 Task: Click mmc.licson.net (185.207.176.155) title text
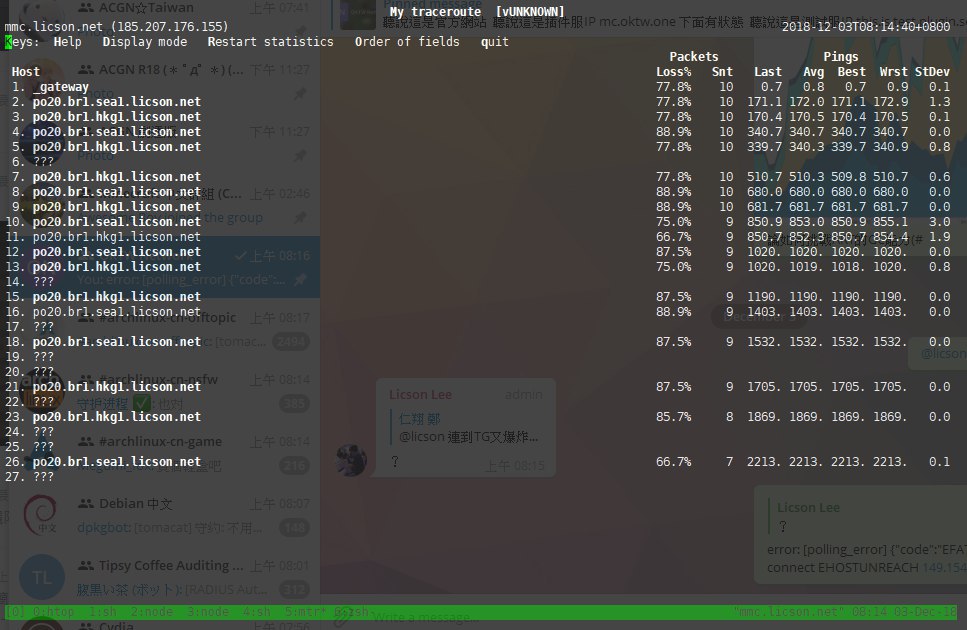(116, 27)
